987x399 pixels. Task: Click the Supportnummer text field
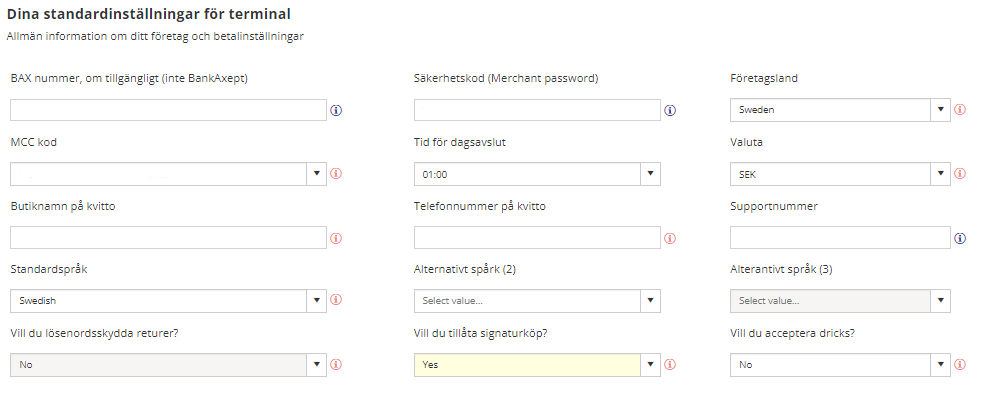[x=840, y=238]
